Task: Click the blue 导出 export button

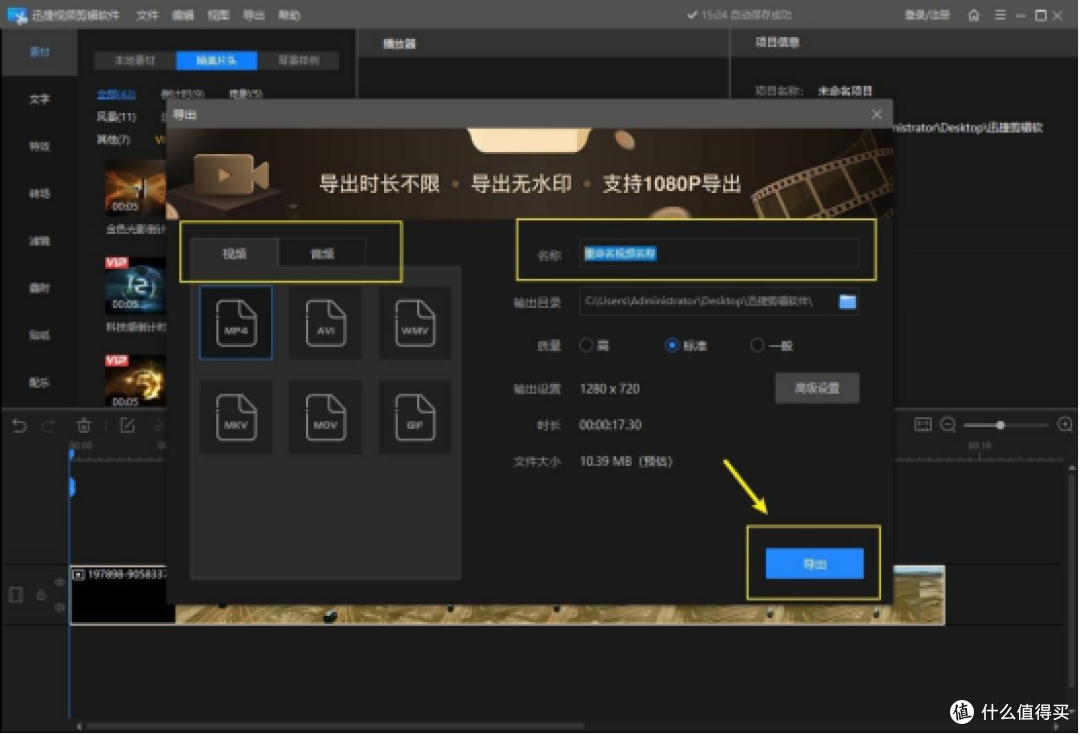Action: pos(814,563)
